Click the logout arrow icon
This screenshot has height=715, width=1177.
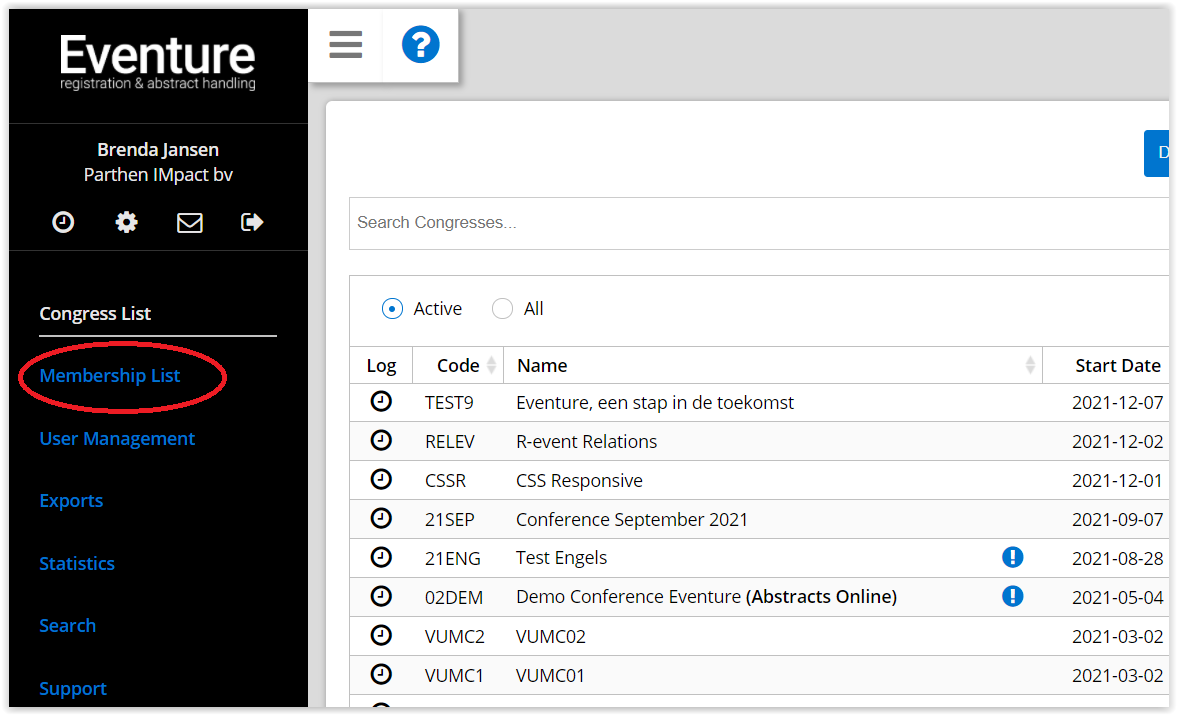tap(252, 222)
